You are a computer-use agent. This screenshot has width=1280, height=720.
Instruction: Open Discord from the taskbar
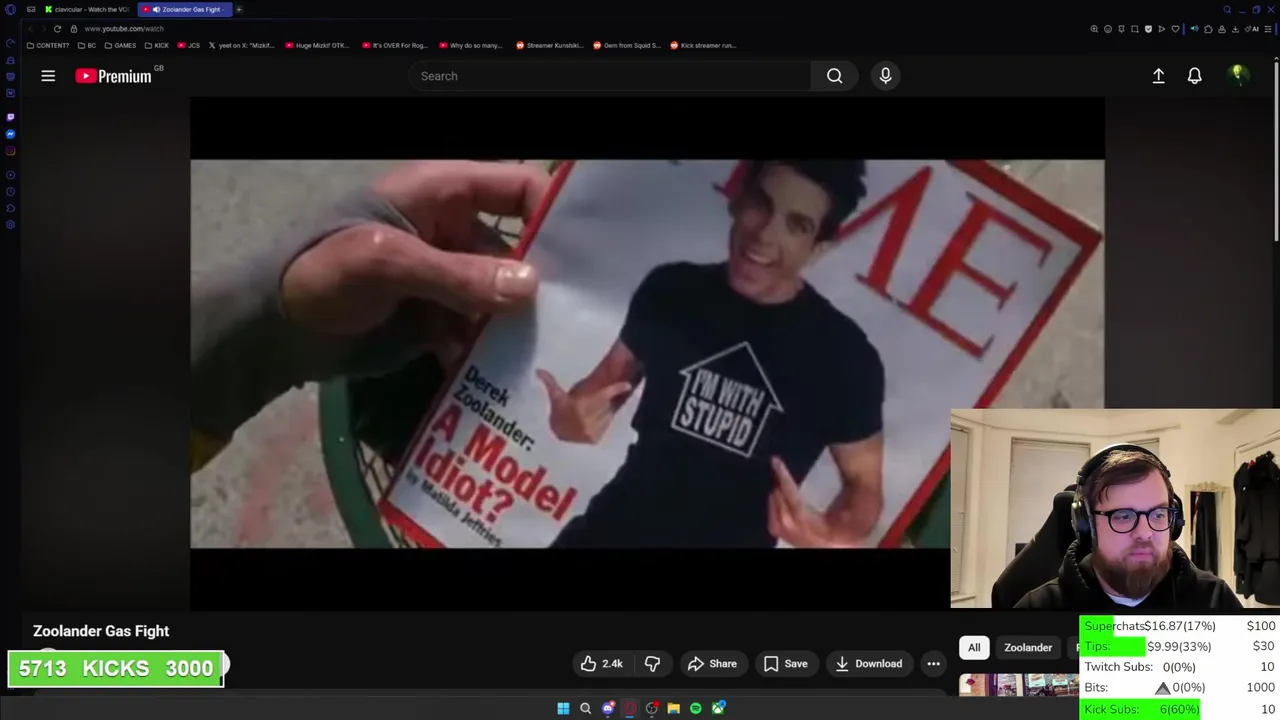click(x=607, y=708)
